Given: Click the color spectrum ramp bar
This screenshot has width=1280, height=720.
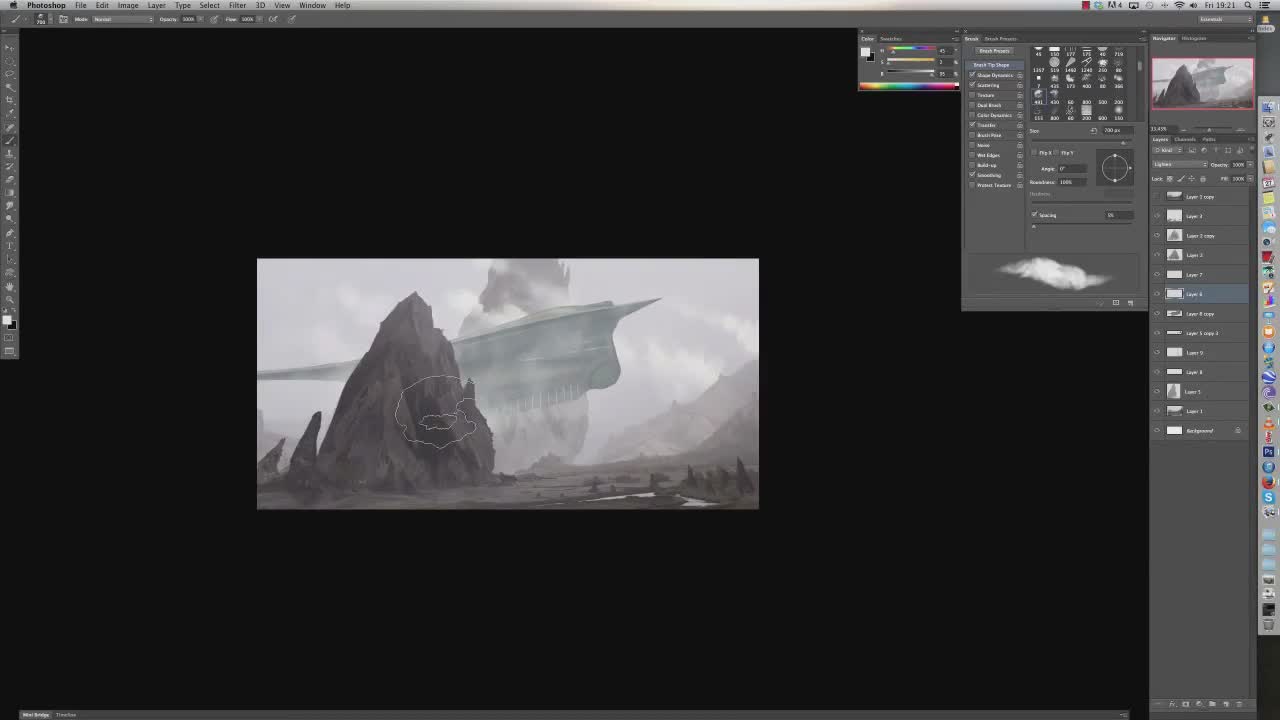Looking at the screenshot, I should tap(908, 86).
